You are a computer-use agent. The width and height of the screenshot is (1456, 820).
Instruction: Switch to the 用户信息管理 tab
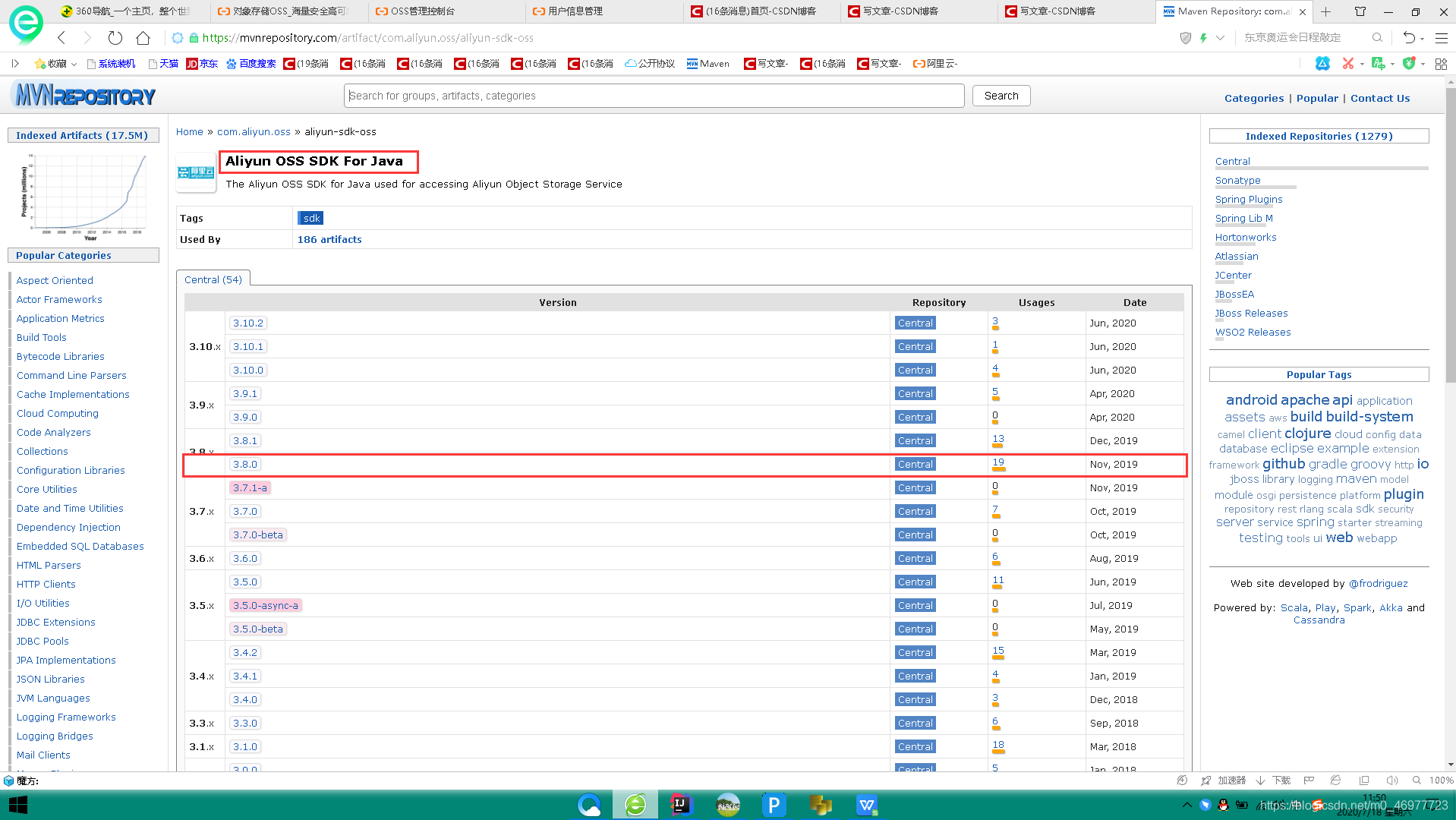pyautogui.click(x=604, y=11)
